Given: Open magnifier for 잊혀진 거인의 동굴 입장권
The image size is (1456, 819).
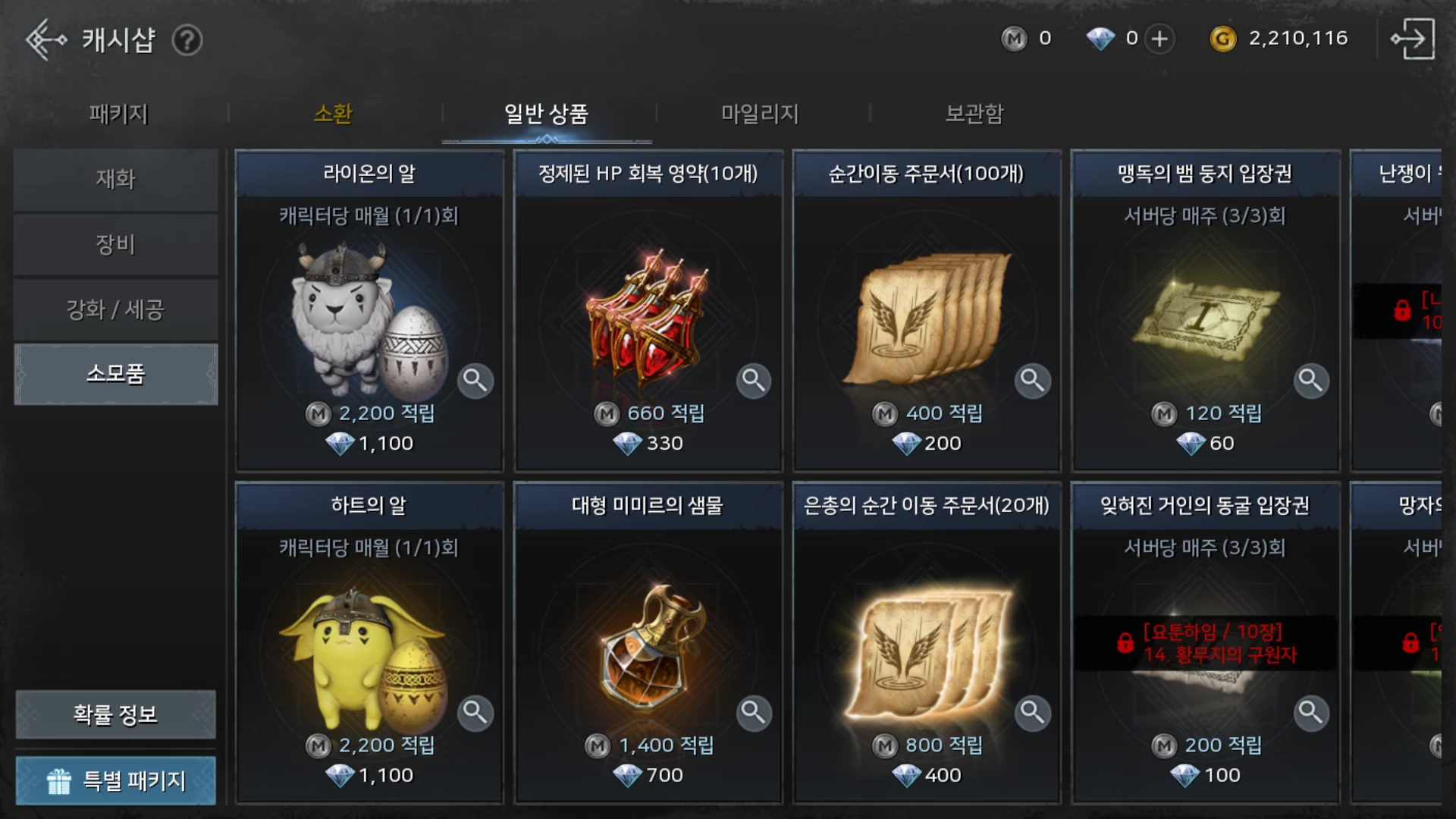Looking at the screenshot, I should pos(1311,713).
